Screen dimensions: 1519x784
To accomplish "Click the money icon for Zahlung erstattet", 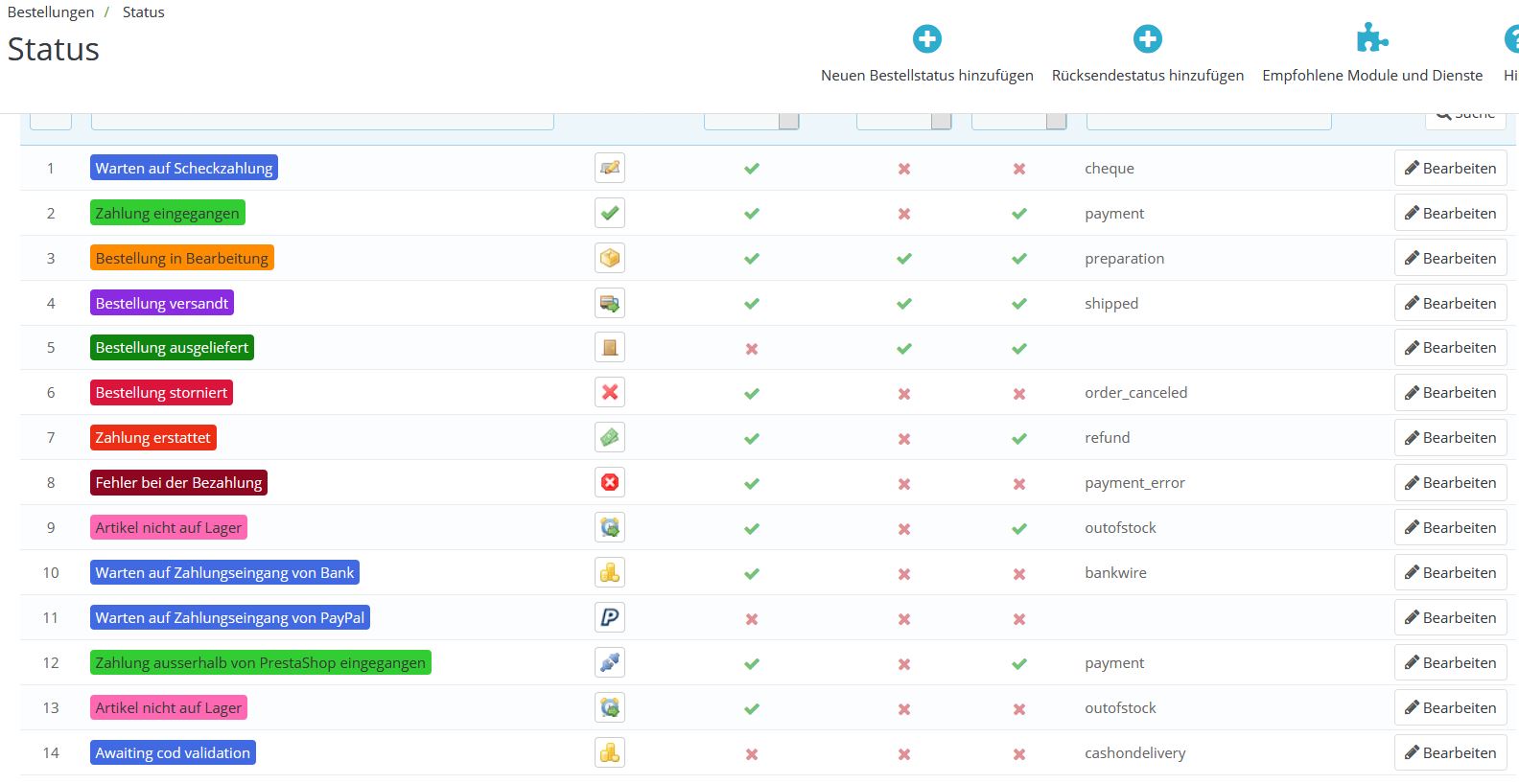I will pos(610,437).
